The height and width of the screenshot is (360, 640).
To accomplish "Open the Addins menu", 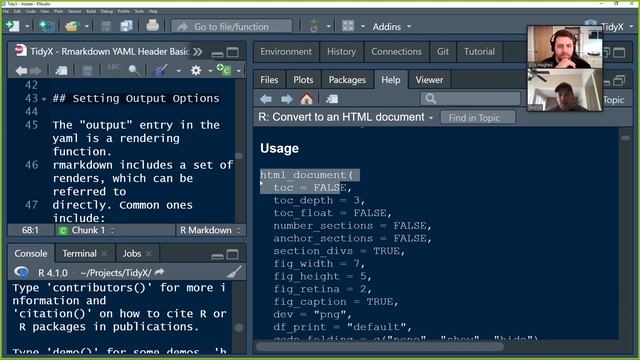I will pos(391,27).
